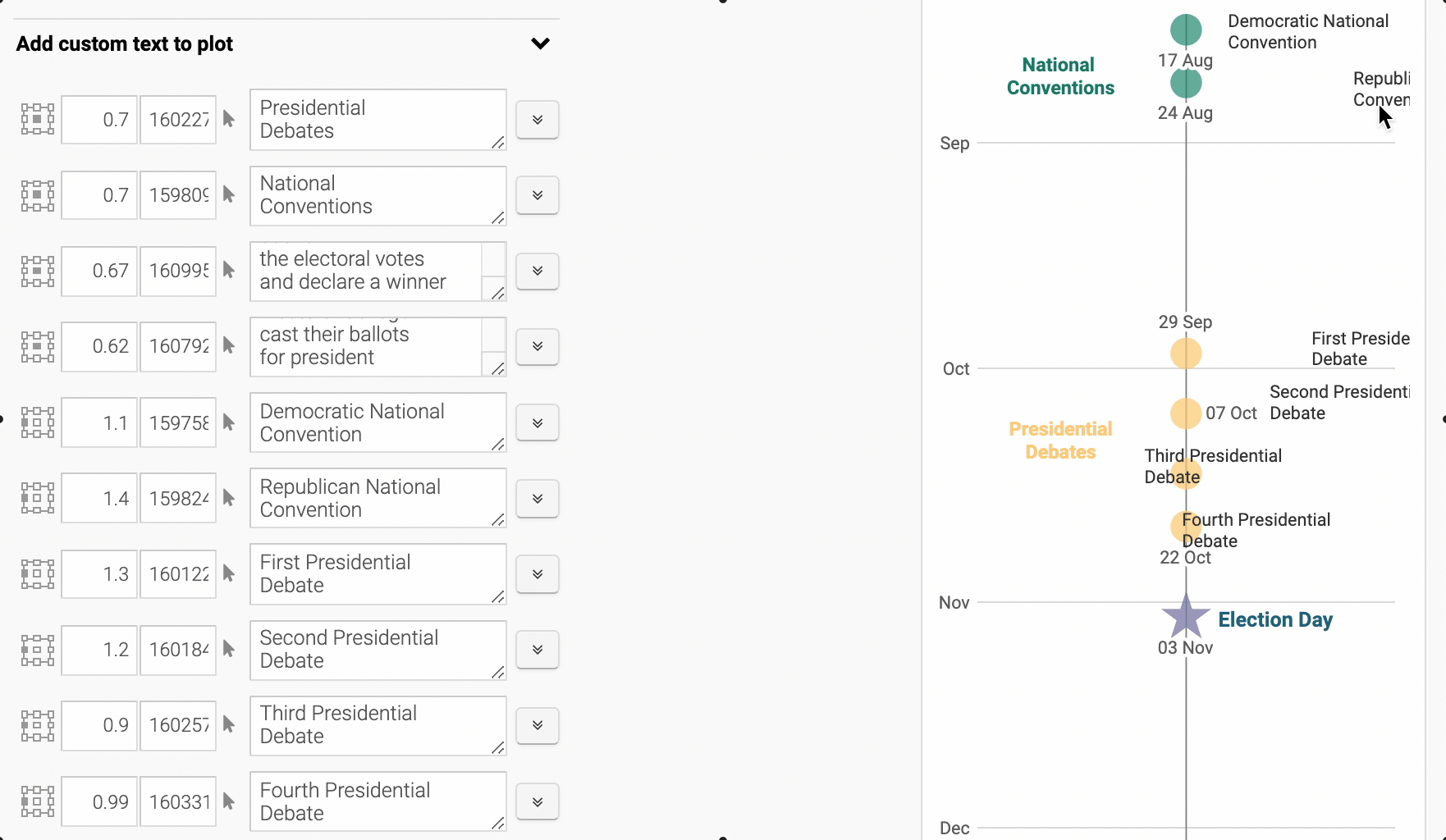The width and height of the screenshot is (1446, 840).
Task: Click the Election Day star marker on the timeline
Action: tap(1184, 616)
